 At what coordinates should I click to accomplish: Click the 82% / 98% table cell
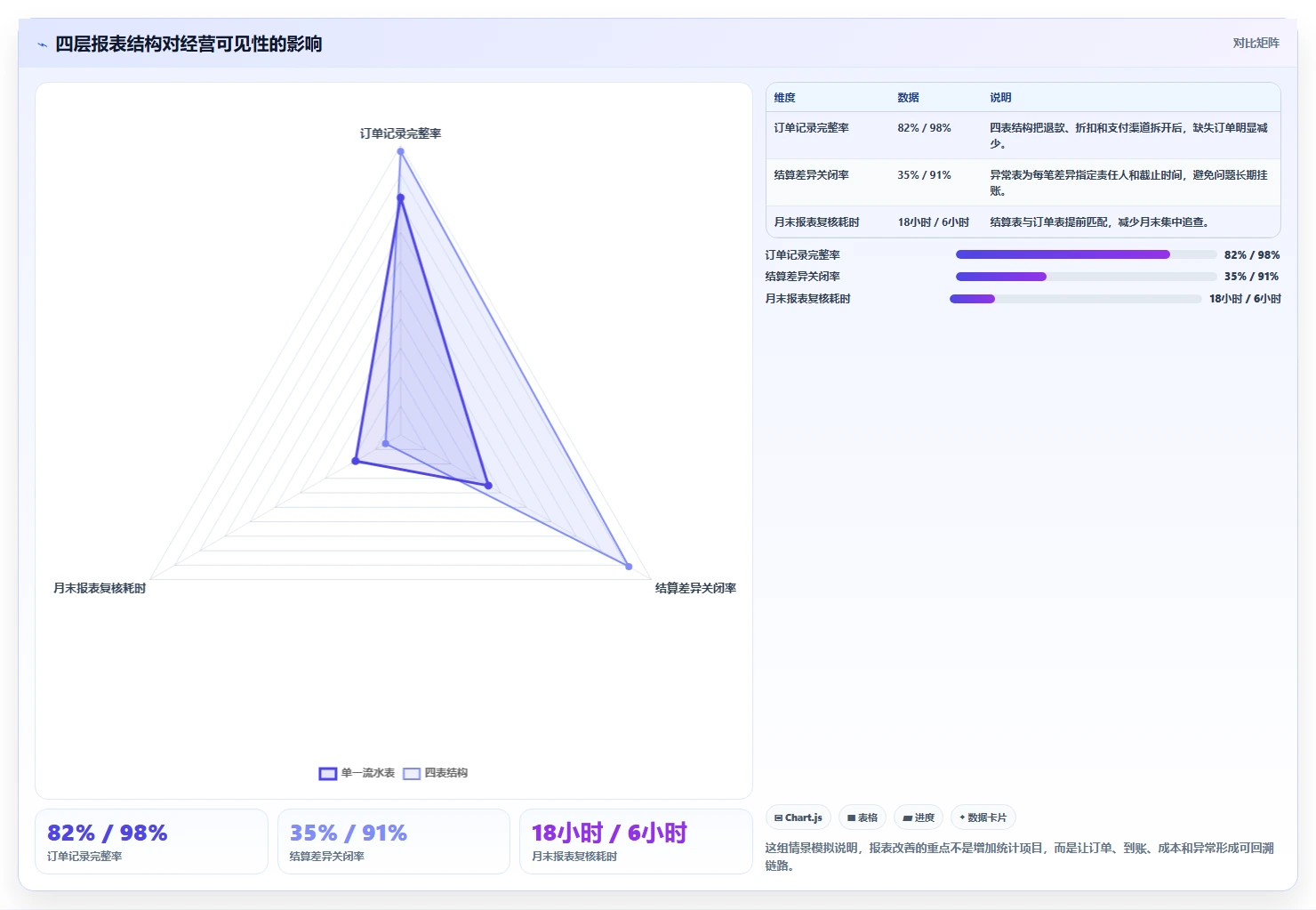[x=924, y=128]
